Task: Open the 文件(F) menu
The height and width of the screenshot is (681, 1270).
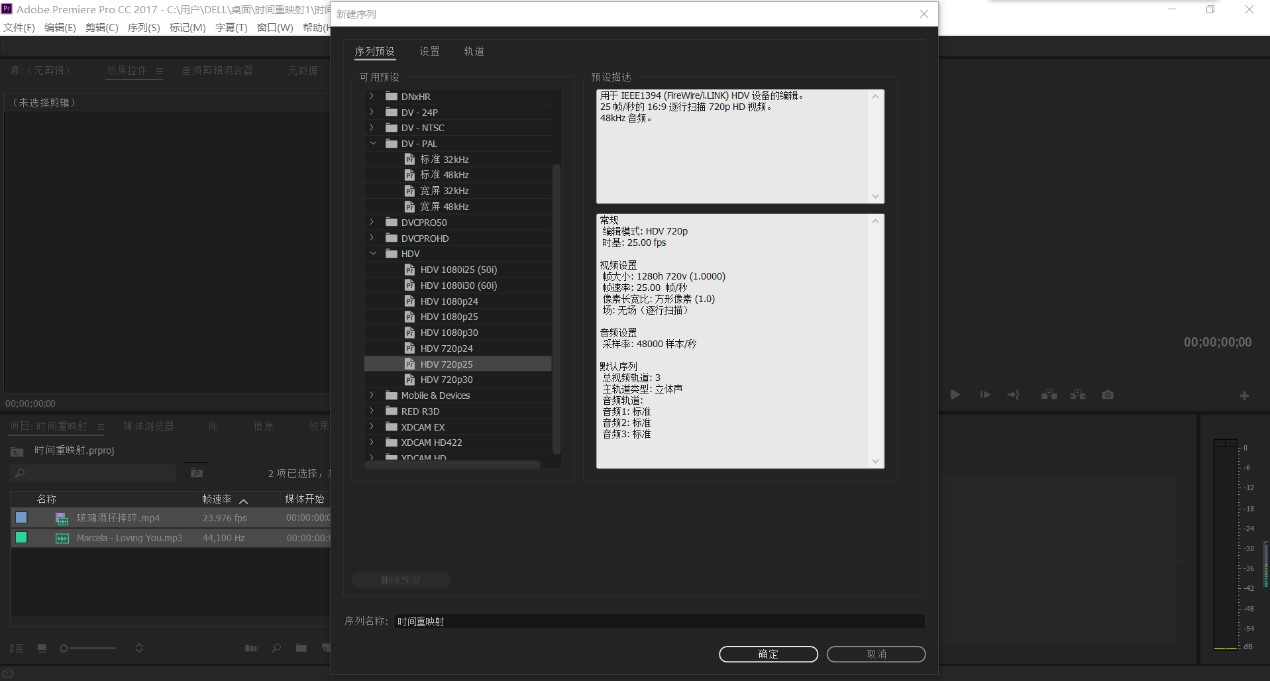Action: (19, 28)
